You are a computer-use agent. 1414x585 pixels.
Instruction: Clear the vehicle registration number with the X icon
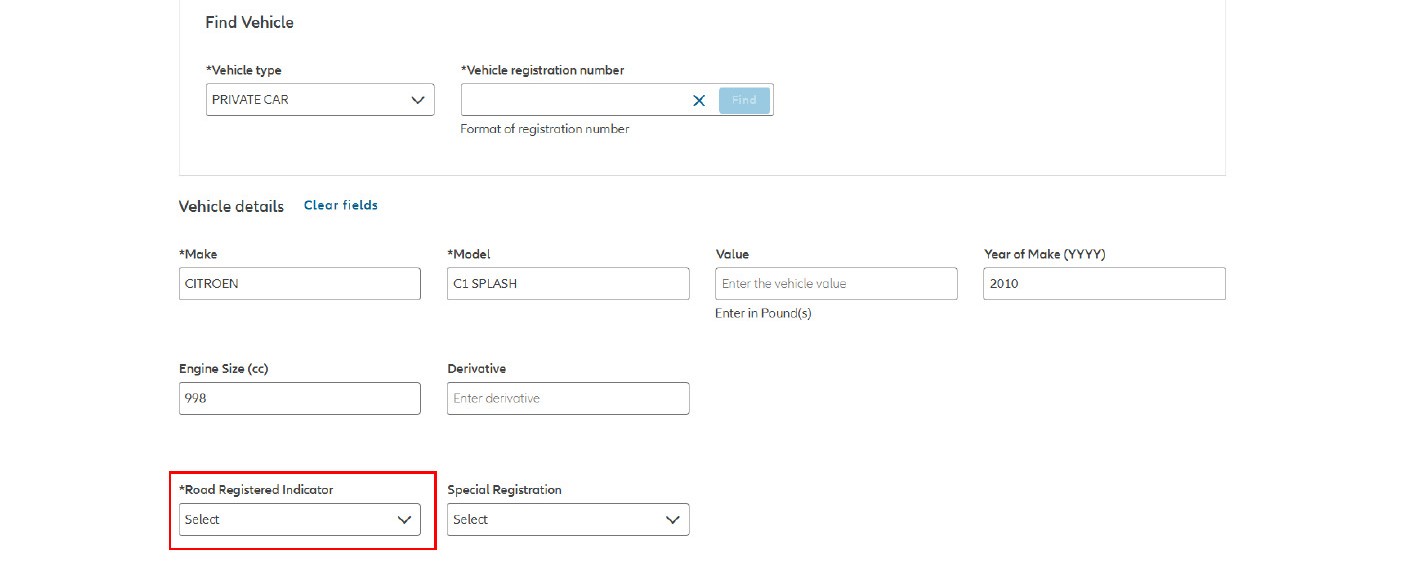699,100
